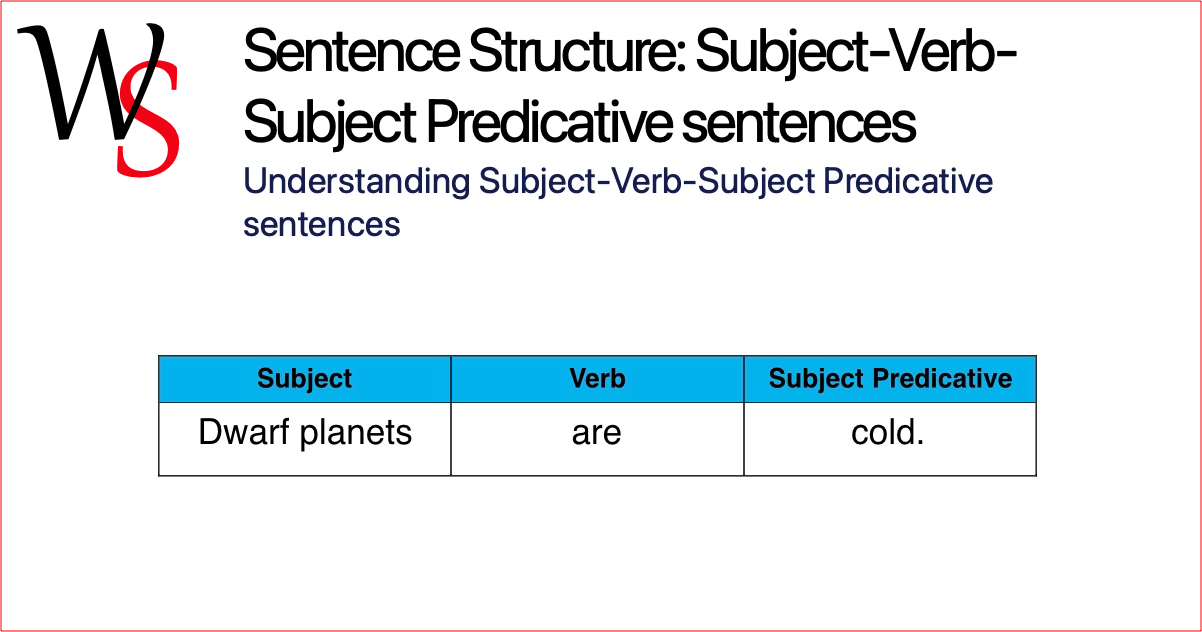Click the word "Understanding" in the subtitle
This screenshot has height=632, width=1202.
[x=356, y=182]
